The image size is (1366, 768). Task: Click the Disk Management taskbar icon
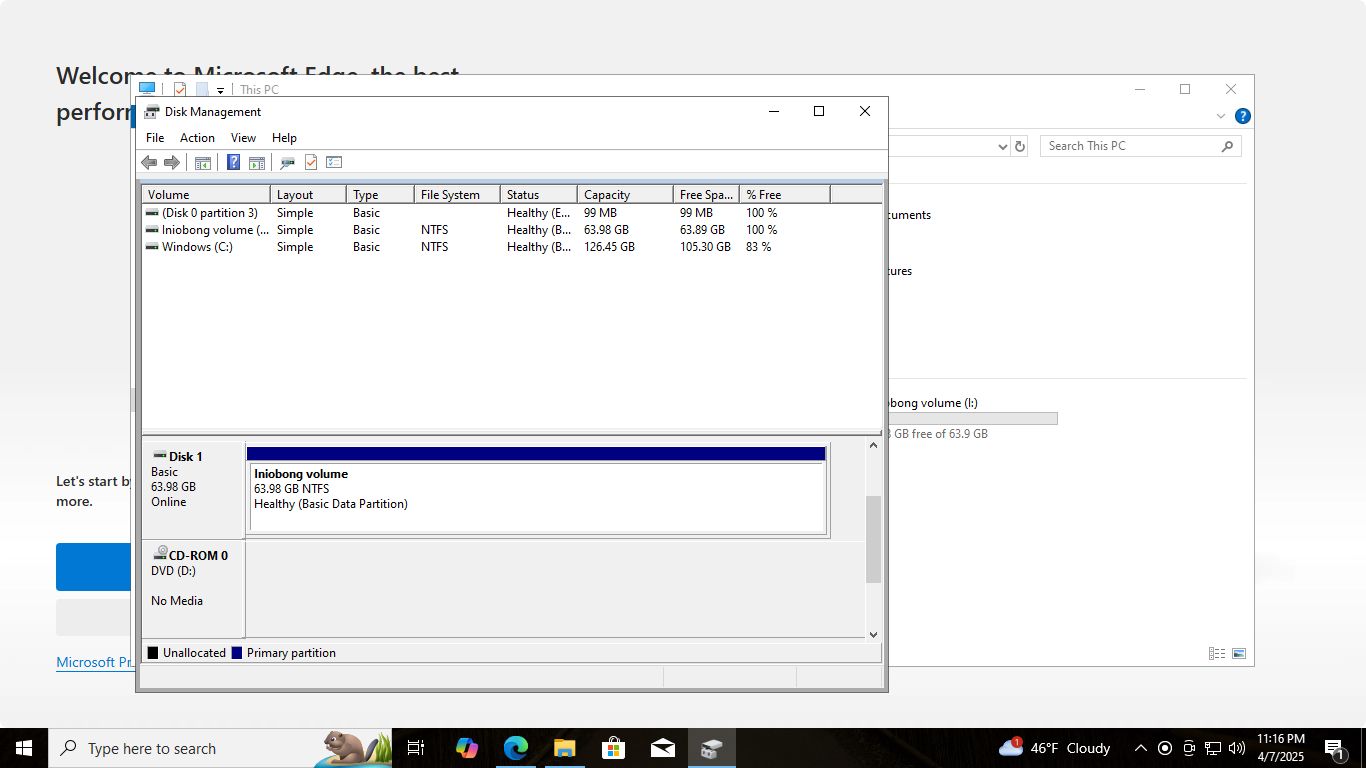click(x=711, y=748)
